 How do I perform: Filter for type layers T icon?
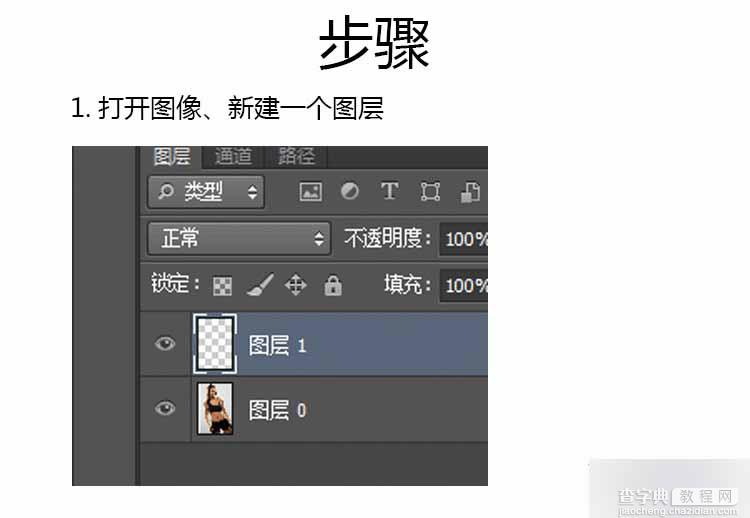(389, 191)
